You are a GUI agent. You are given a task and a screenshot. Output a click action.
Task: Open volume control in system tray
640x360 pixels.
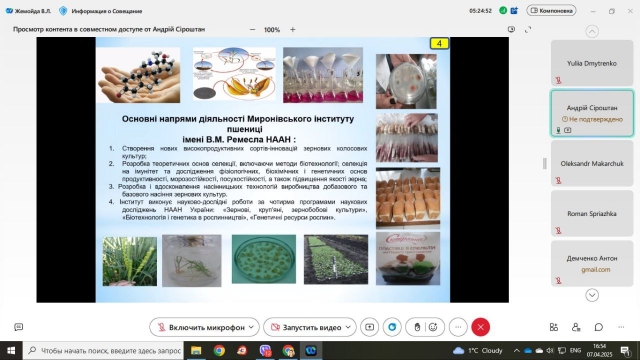pyautogui.click(x=550, y=351)
